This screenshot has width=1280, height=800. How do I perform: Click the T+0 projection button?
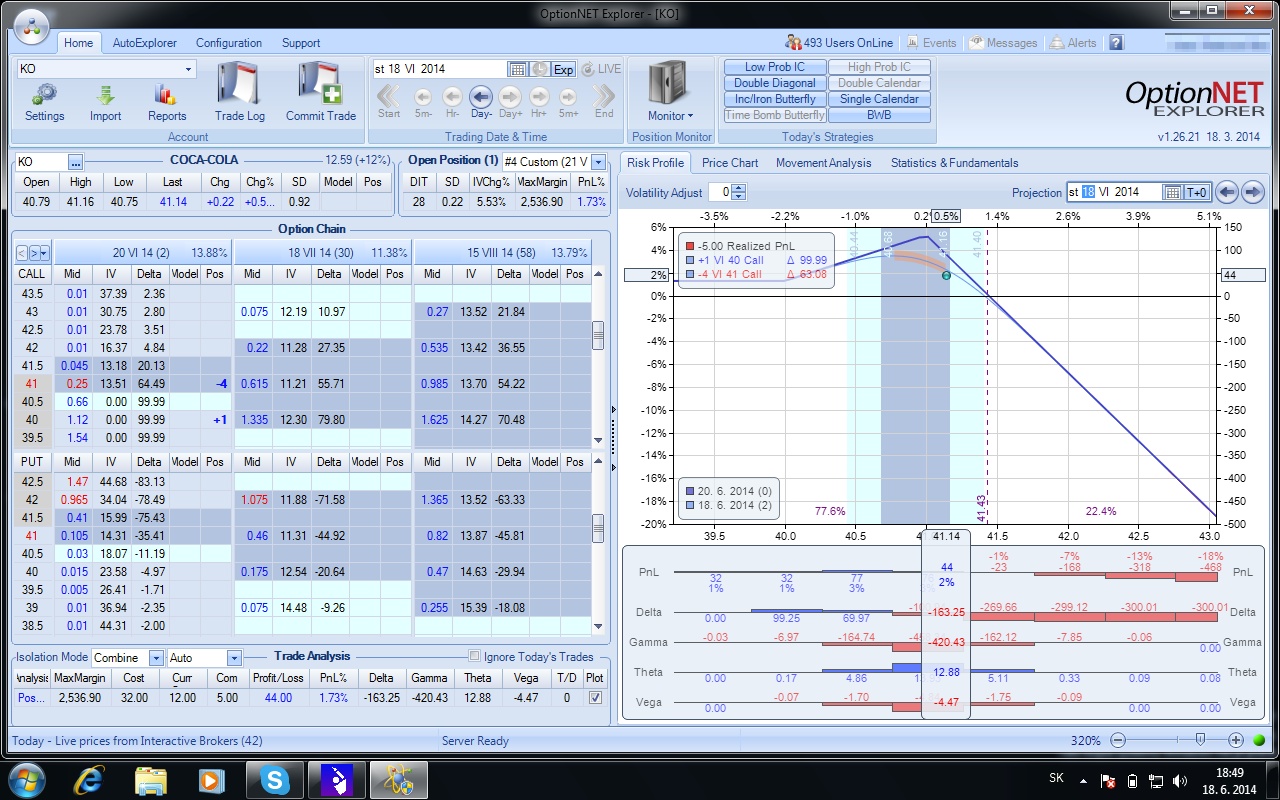pos(1198,192)
